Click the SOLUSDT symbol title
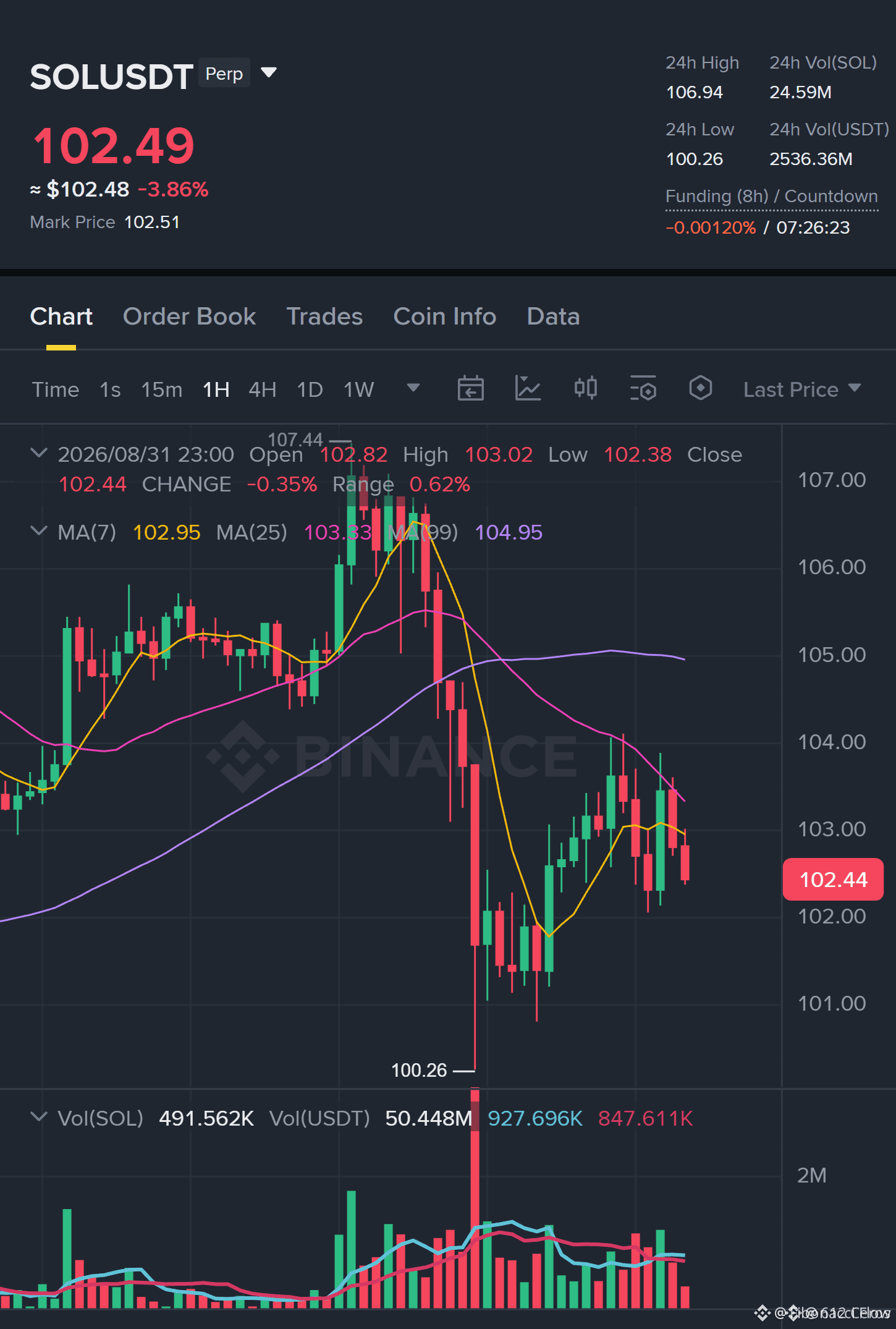This screenshot has width=896, height=1329. coord(111,77)
